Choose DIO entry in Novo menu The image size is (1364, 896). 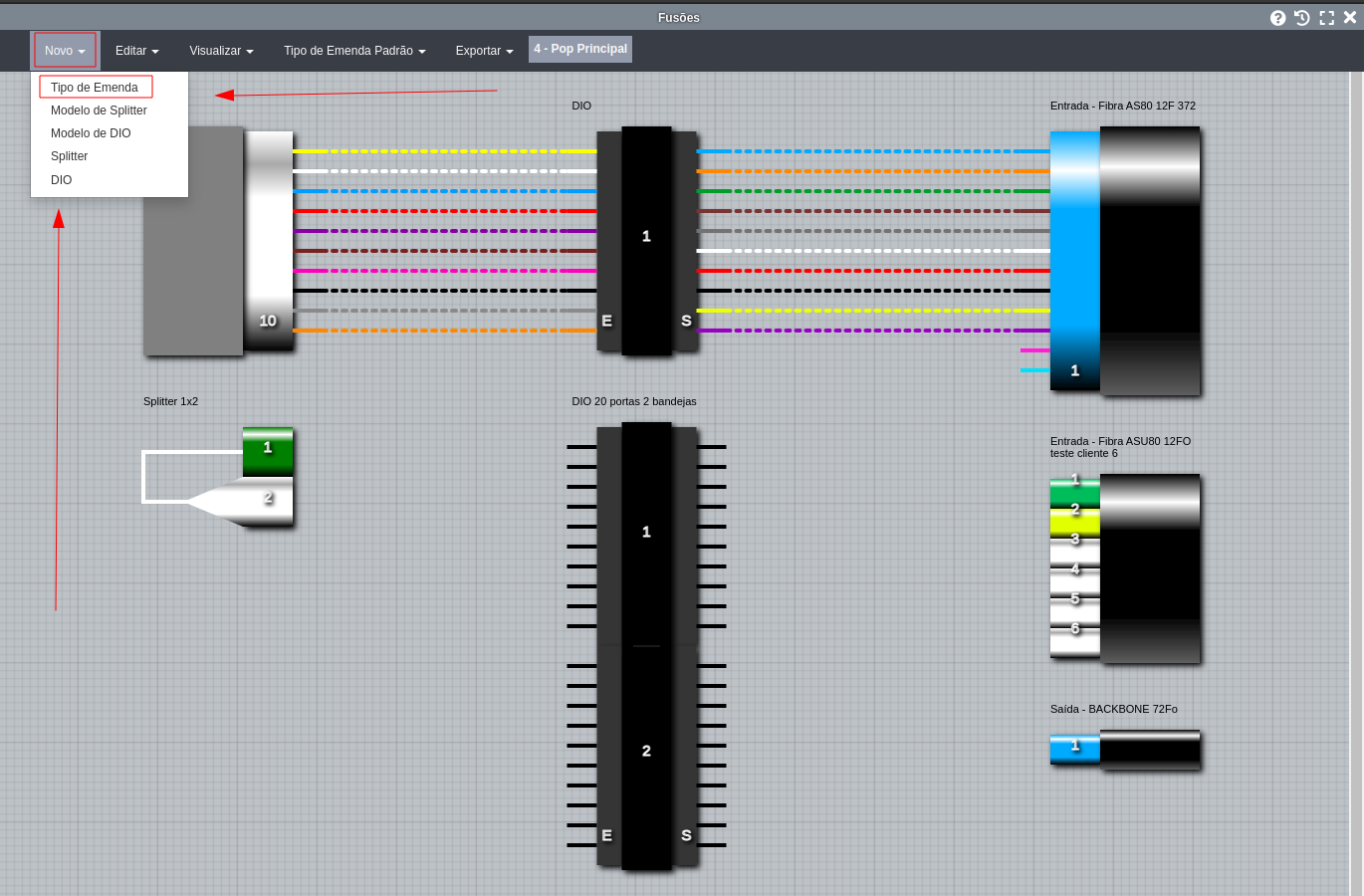pyautogui.click(x=62, y=180)
